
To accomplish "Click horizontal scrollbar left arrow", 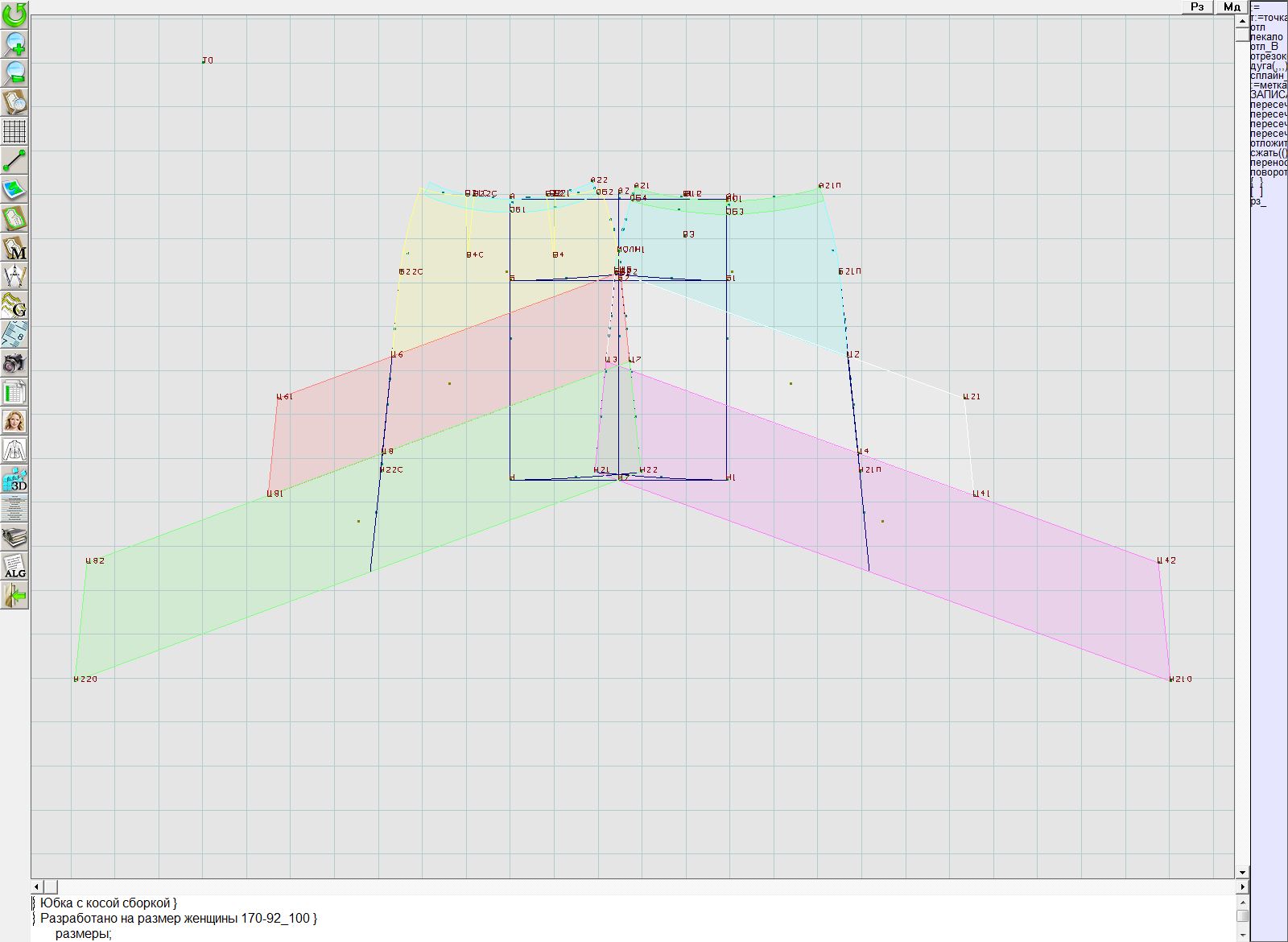I will point(37,886).
